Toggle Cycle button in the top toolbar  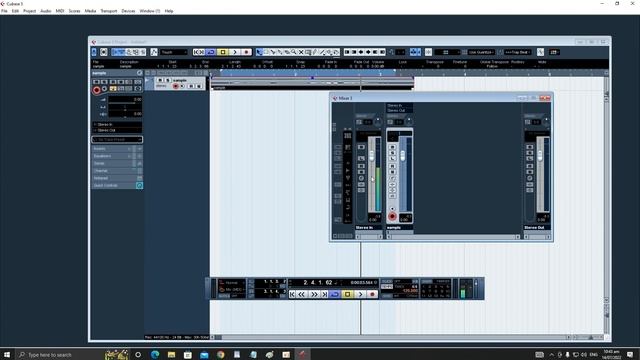tap(211, 52)
